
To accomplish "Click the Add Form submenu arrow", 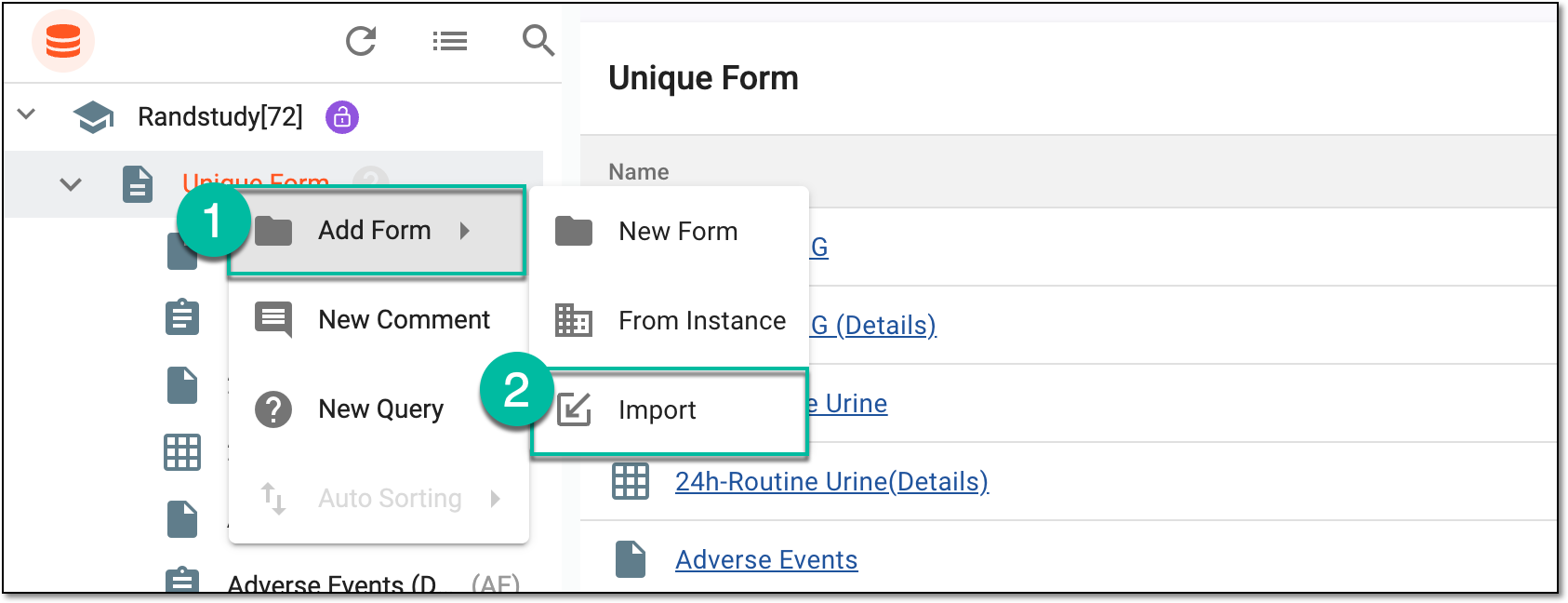I will (465, 231).
